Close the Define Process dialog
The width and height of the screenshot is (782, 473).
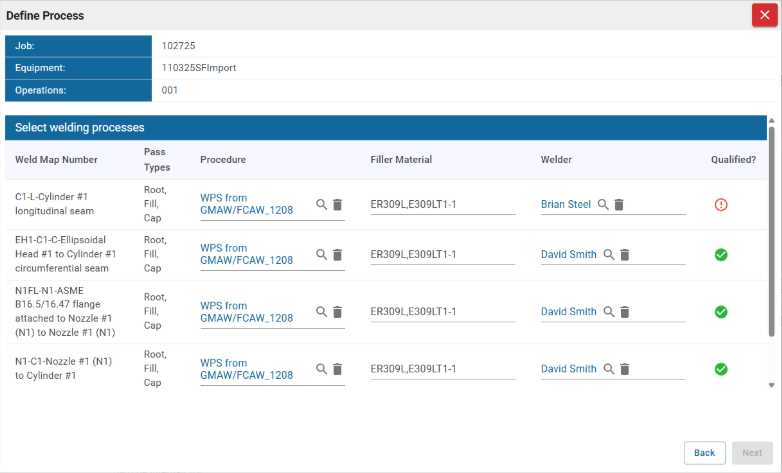click(764, 15)
